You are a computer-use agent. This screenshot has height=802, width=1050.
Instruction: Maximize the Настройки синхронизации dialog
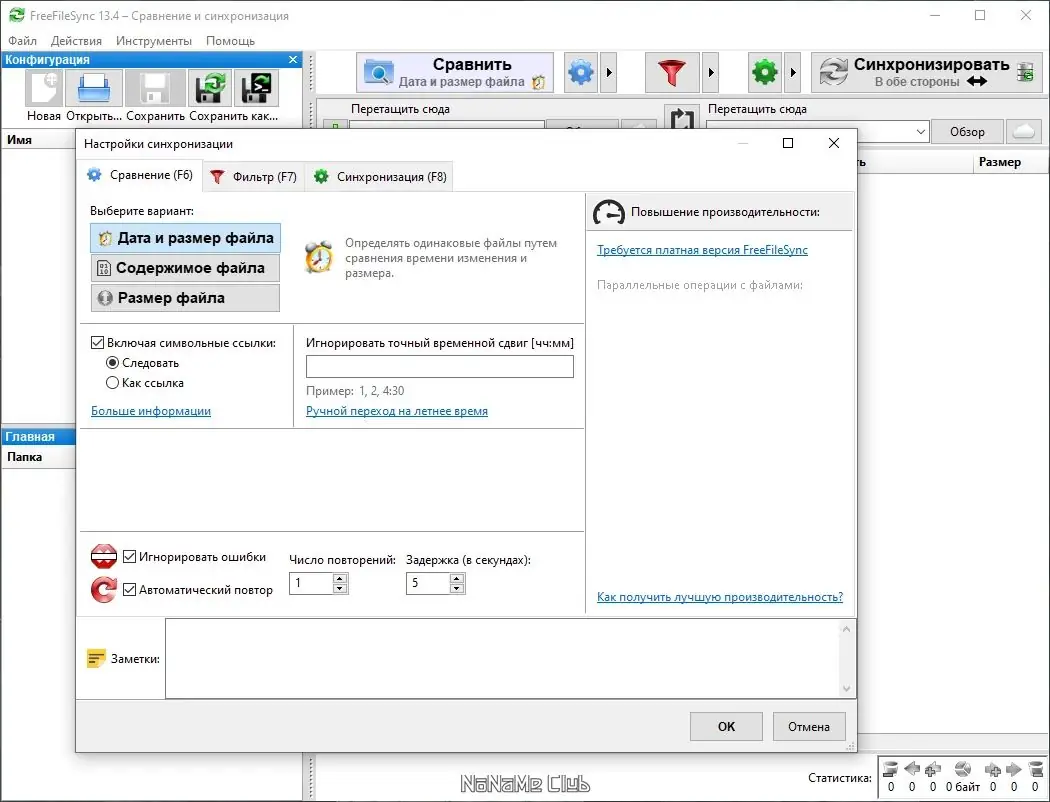788,143
